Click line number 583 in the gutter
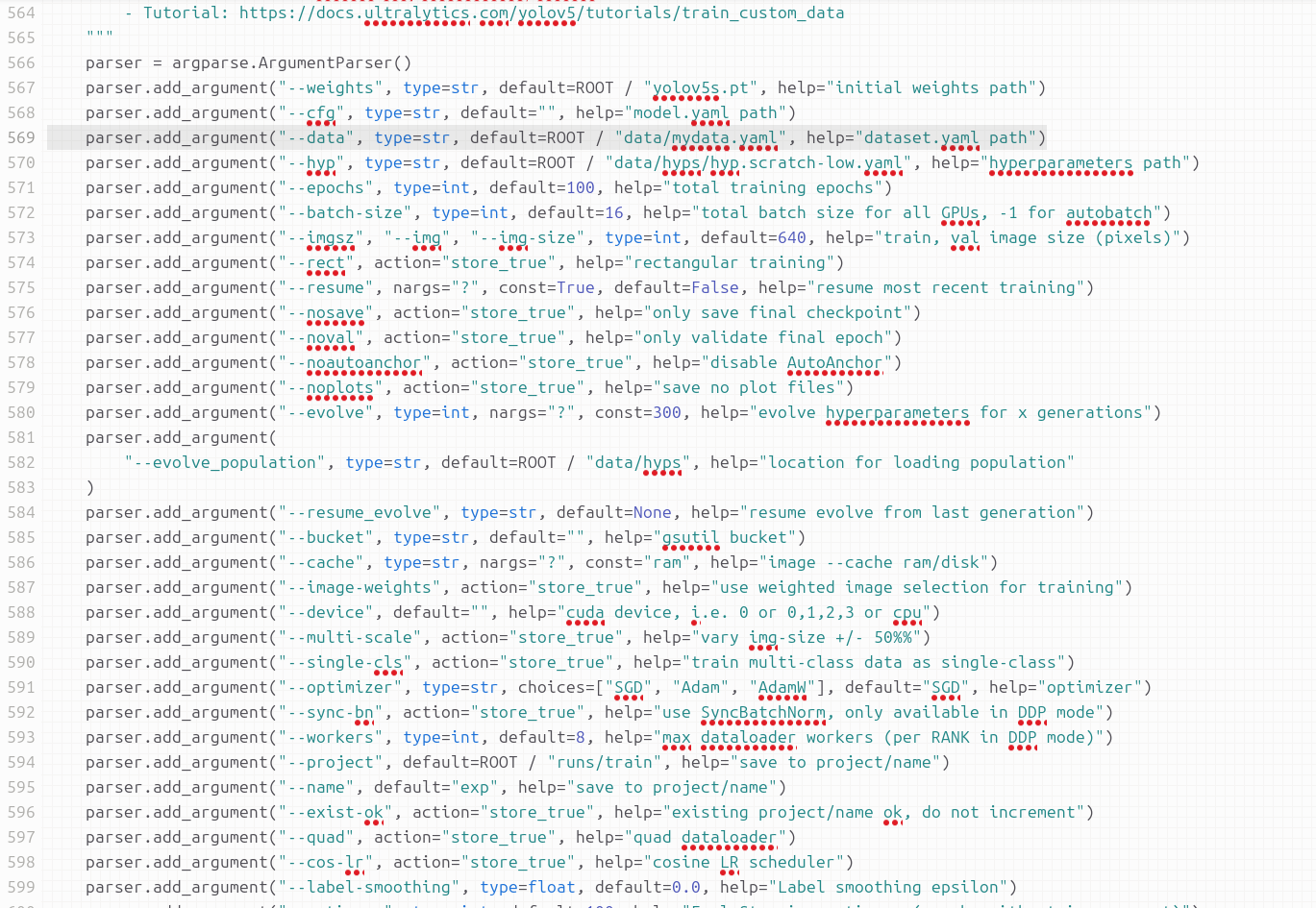Image resolution: width=1316 pixels, height=908 pixels. click(x=21, y=487)
